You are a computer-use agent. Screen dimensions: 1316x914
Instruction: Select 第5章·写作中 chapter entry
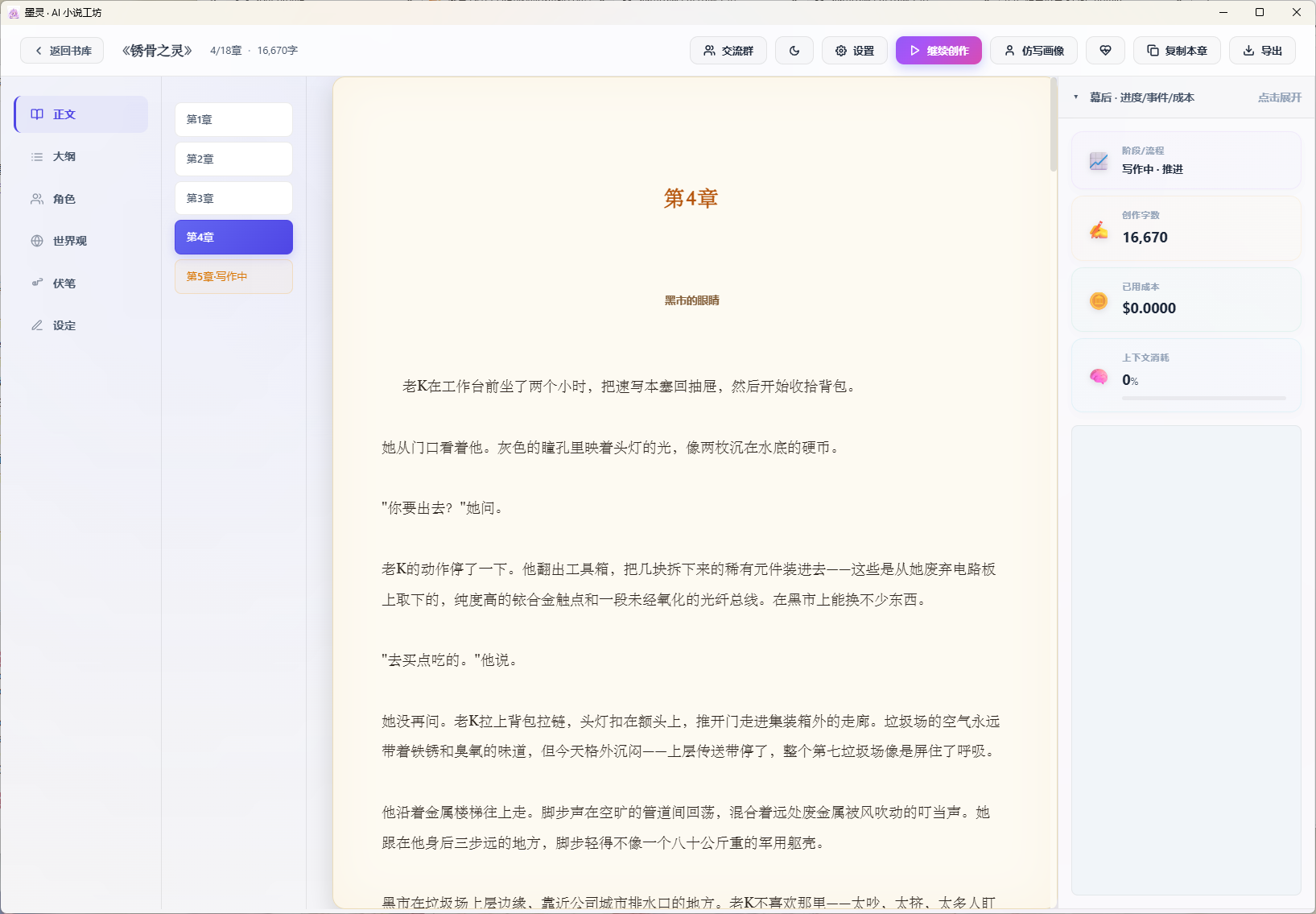pyautogui.click(x=233, y=276)
